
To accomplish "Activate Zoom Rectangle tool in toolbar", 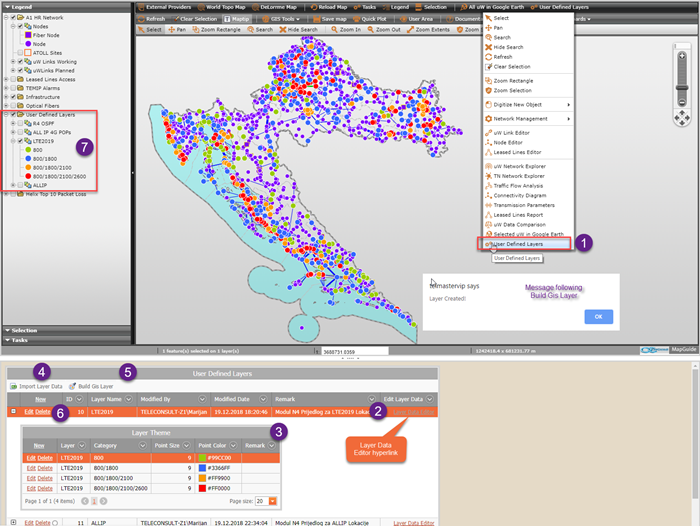I will 216,29.
